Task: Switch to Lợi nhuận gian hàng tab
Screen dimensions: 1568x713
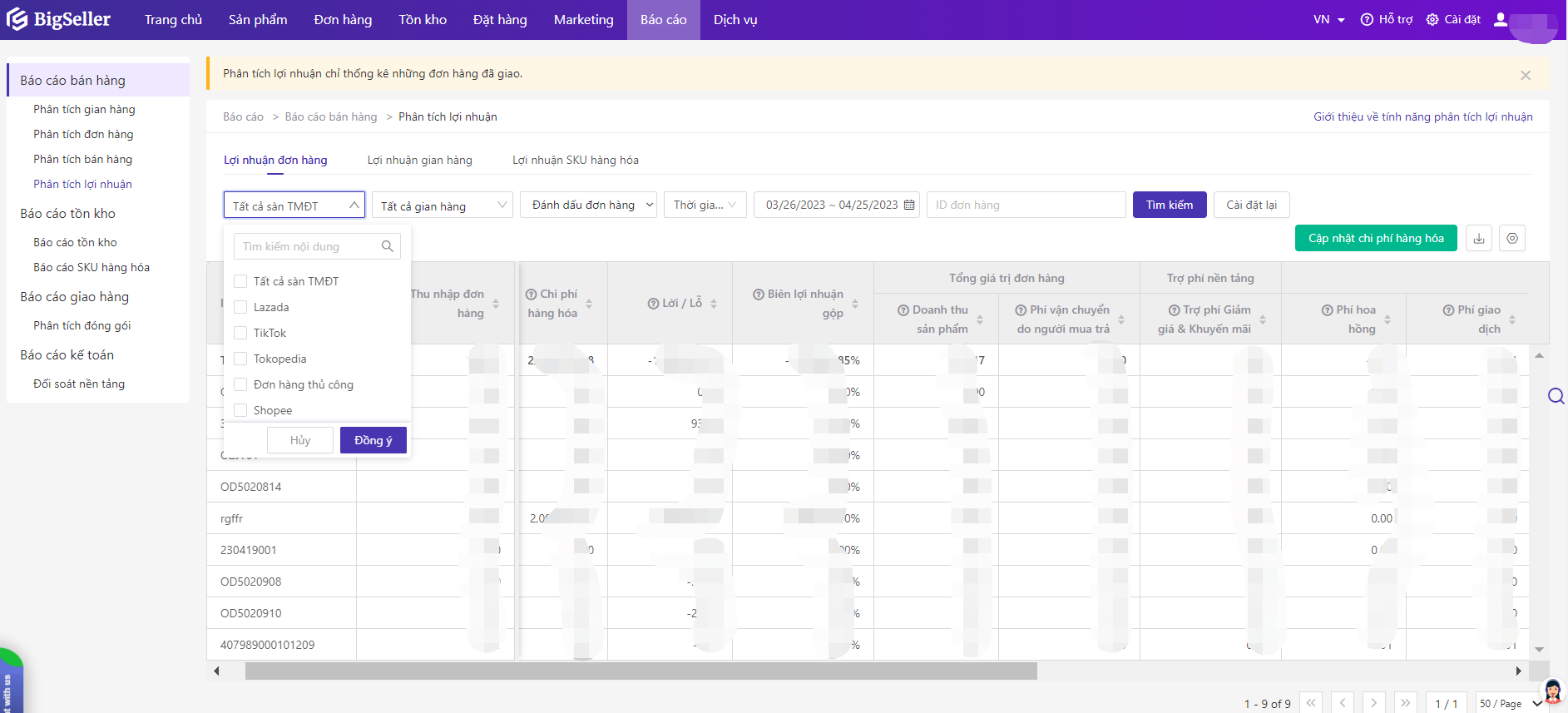Action: tap(419, 161)
